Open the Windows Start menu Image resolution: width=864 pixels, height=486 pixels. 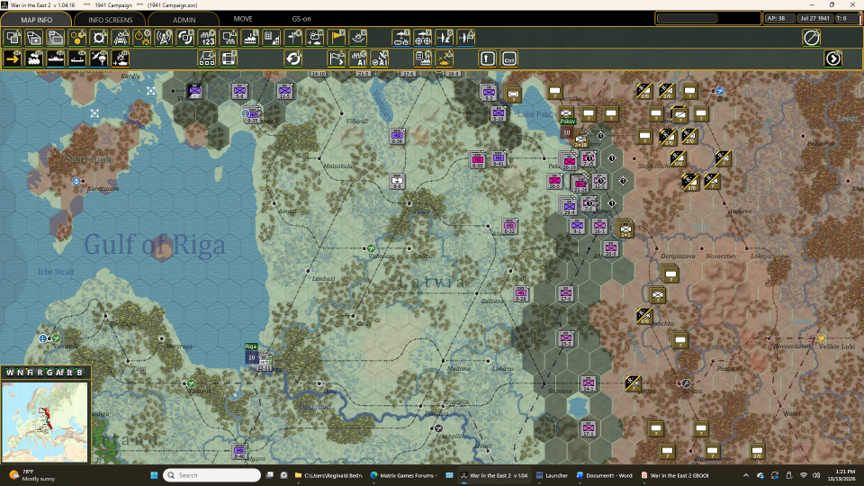coord(154,475)
